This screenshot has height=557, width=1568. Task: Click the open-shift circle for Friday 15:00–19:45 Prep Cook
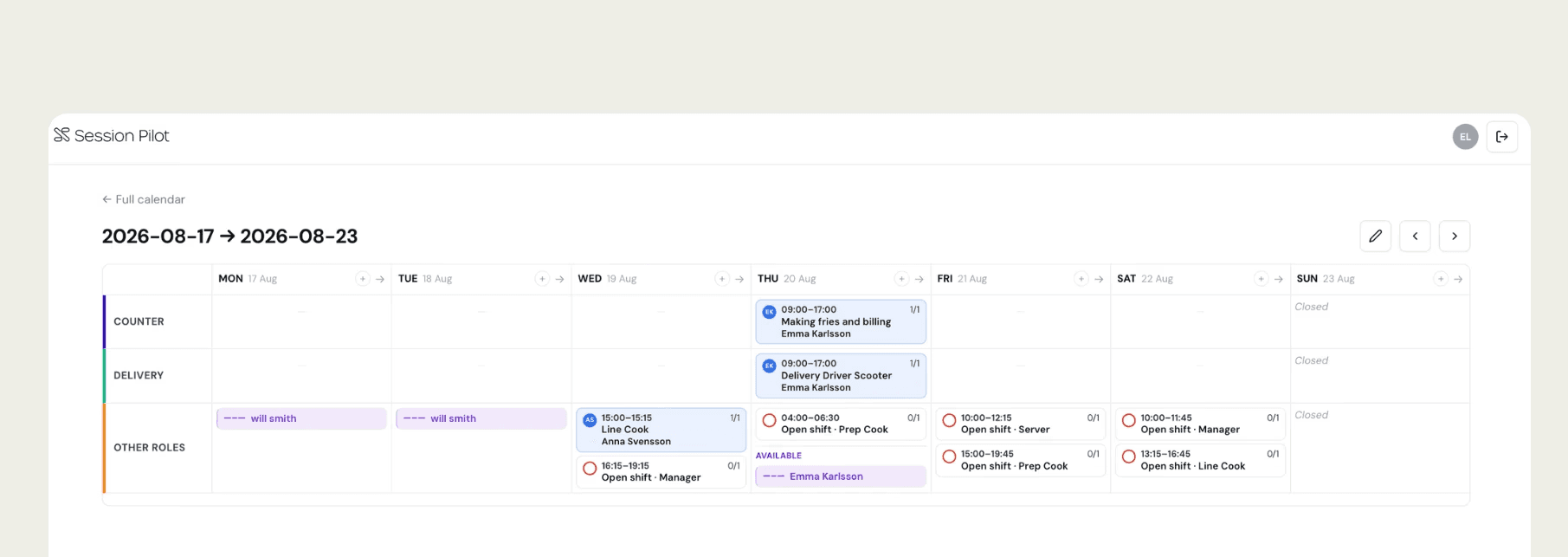pos(949,457)
